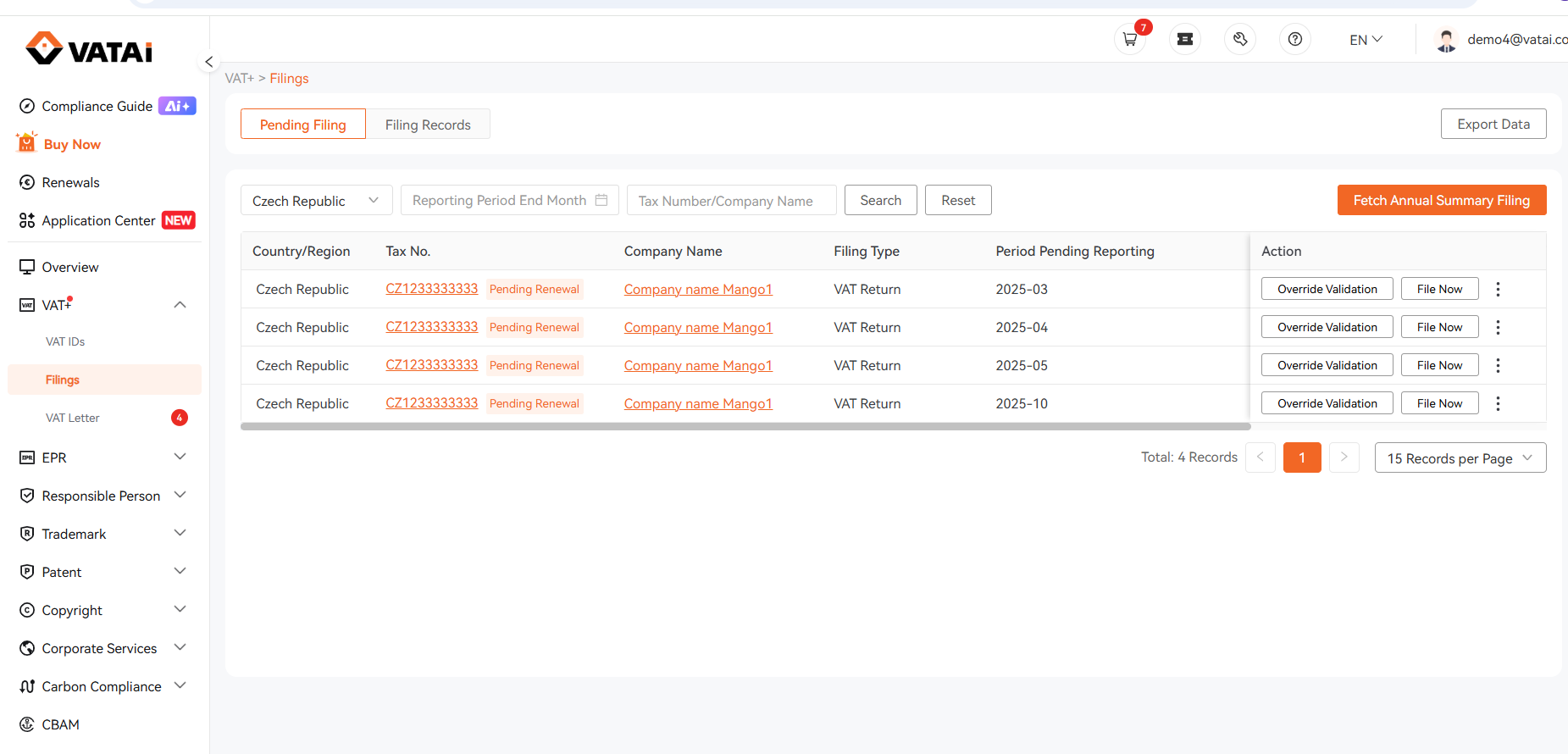The image size is (1568, 754).
Task: Open the shopping cart icon
Action: coord(1130,39)
